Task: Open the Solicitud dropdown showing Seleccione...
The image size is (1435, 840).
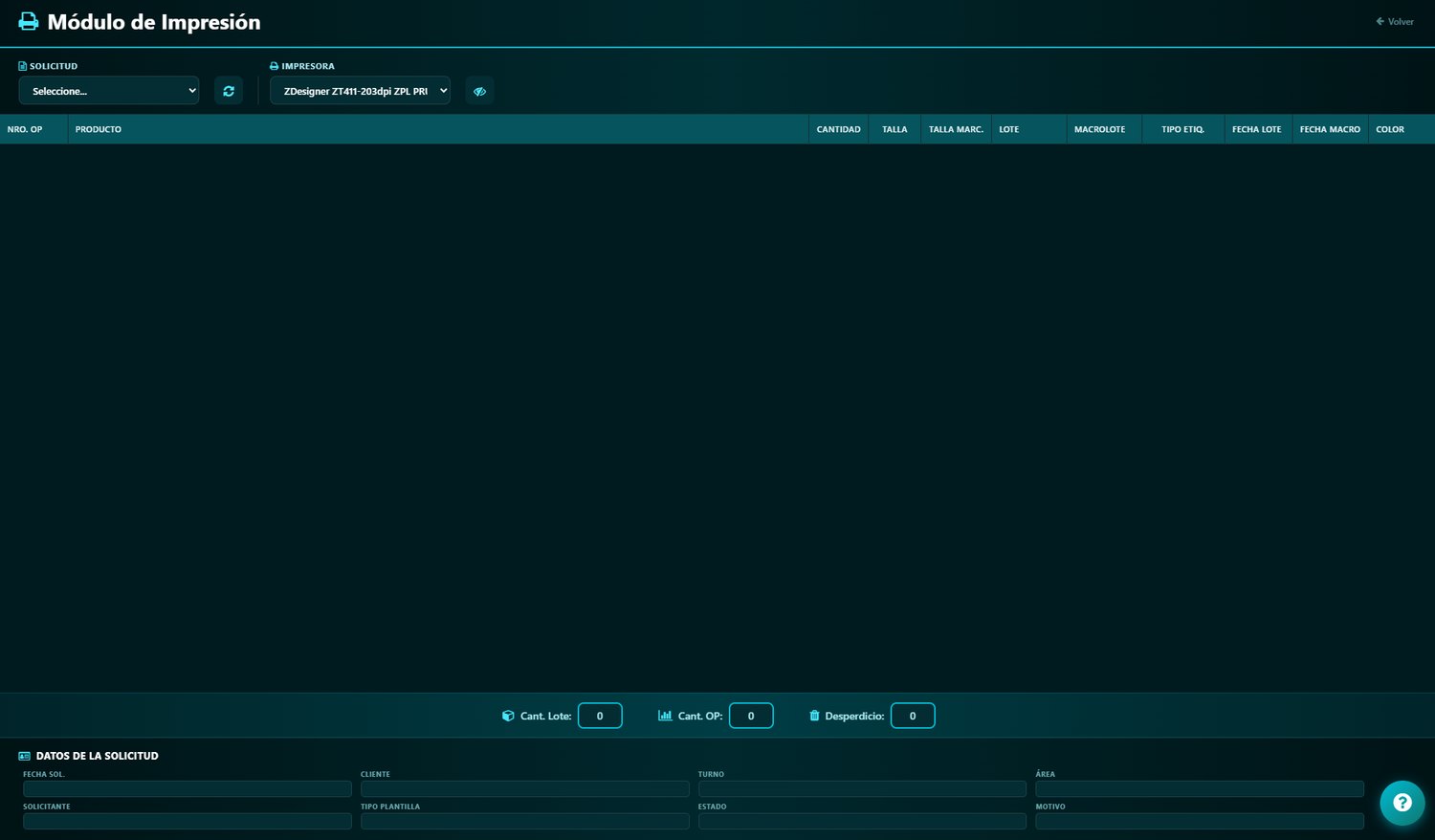Action: 109,91
